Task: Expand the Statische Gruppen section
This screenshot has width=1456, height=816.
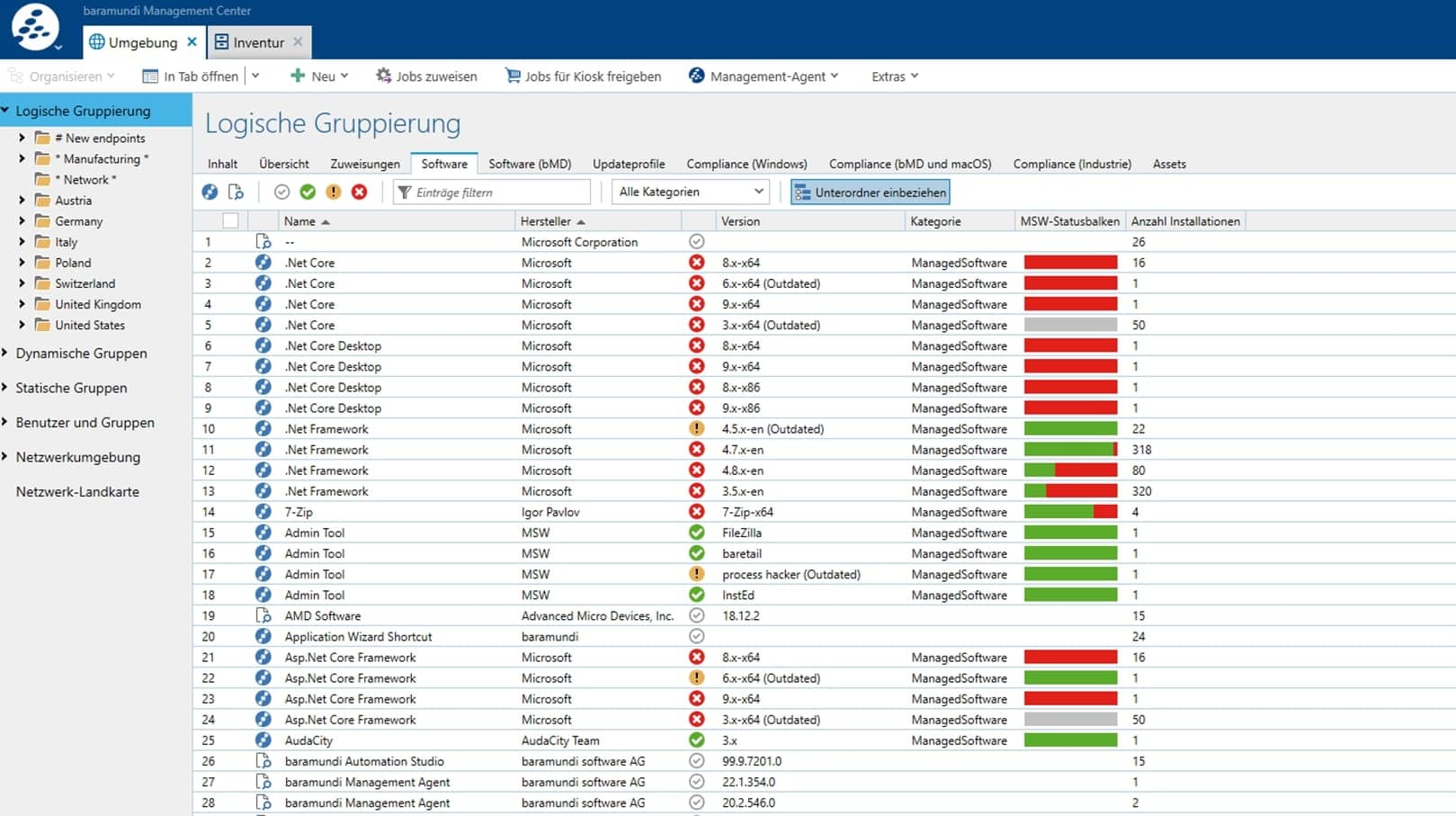Action: coord(5,388)
